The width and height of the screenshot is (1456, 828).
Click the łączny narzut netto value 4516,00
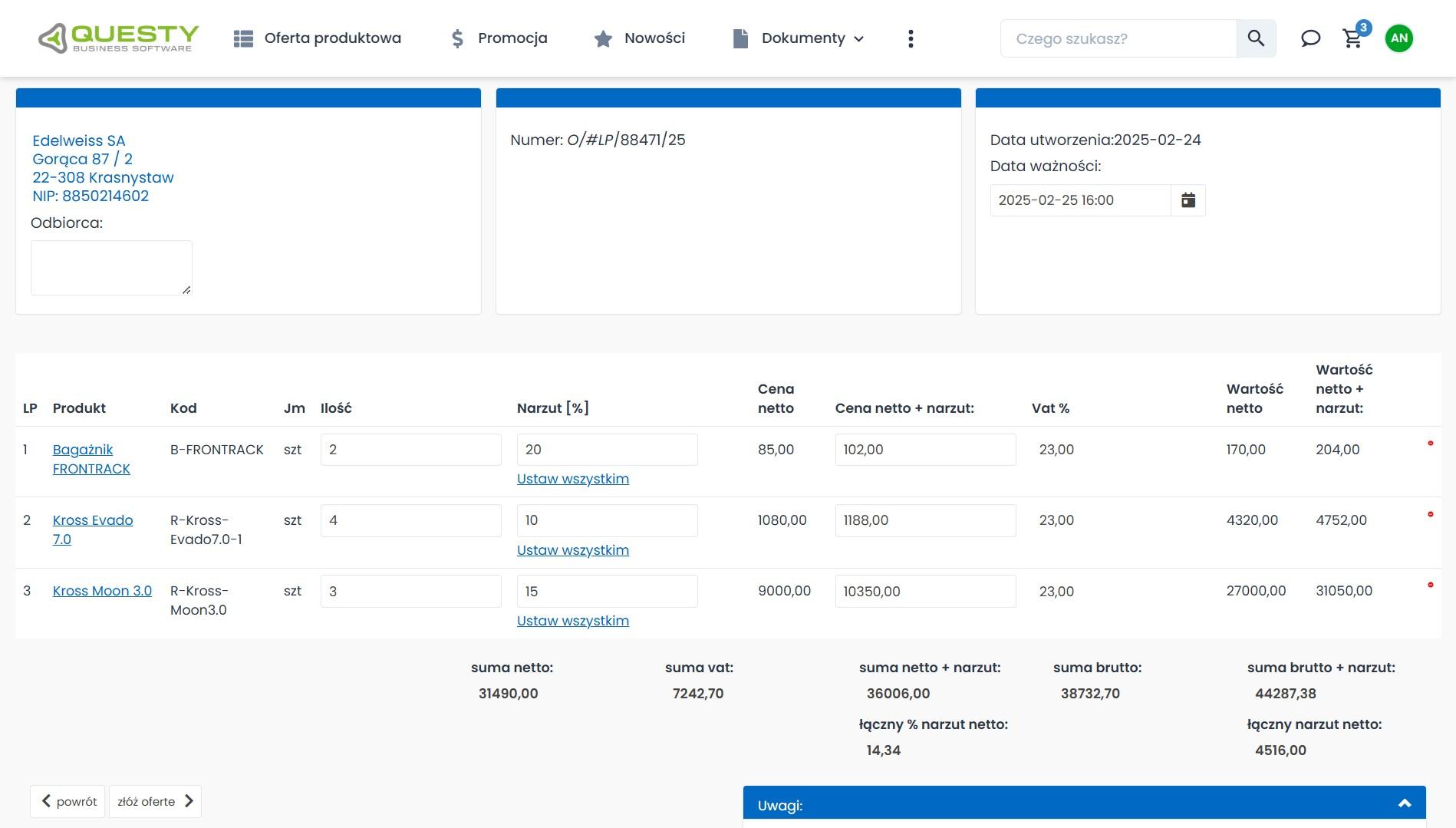[1280, 750]
